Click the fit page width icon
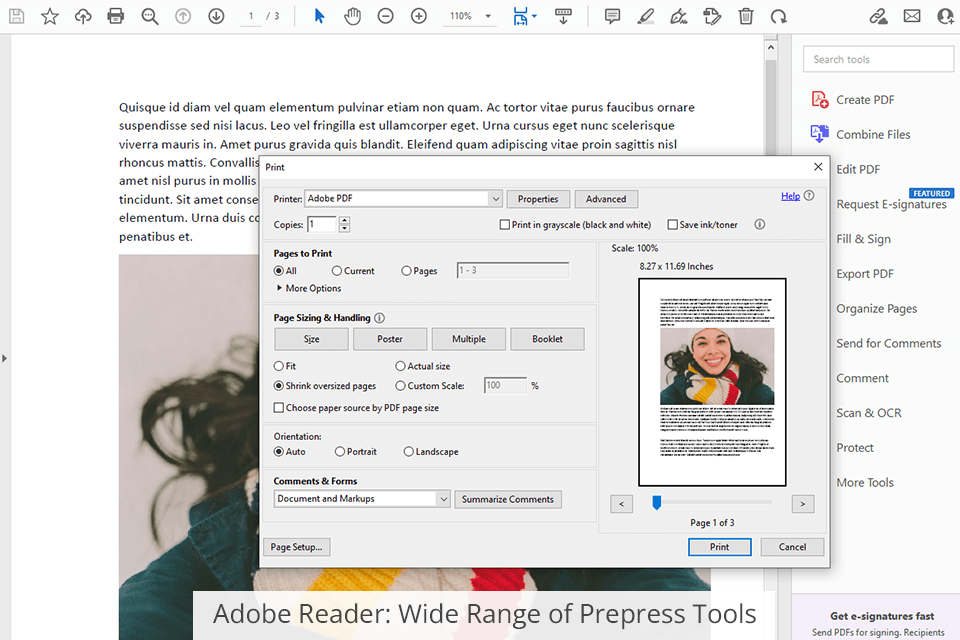960x640 pixels. click(x=520, y=17)
